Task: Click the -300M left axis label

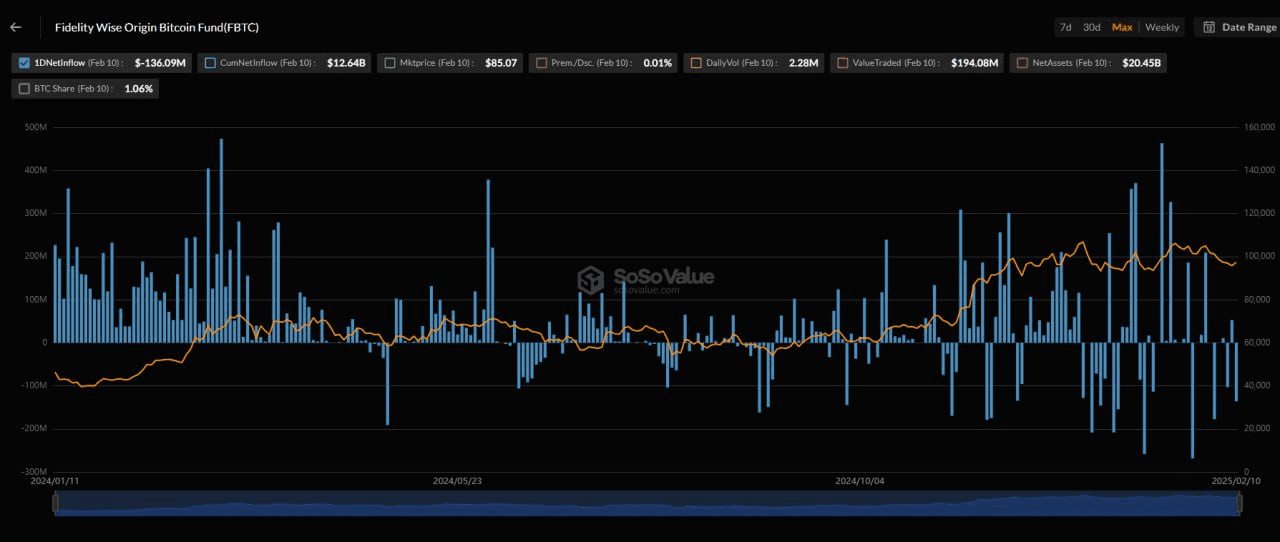Action: (34, 472)
